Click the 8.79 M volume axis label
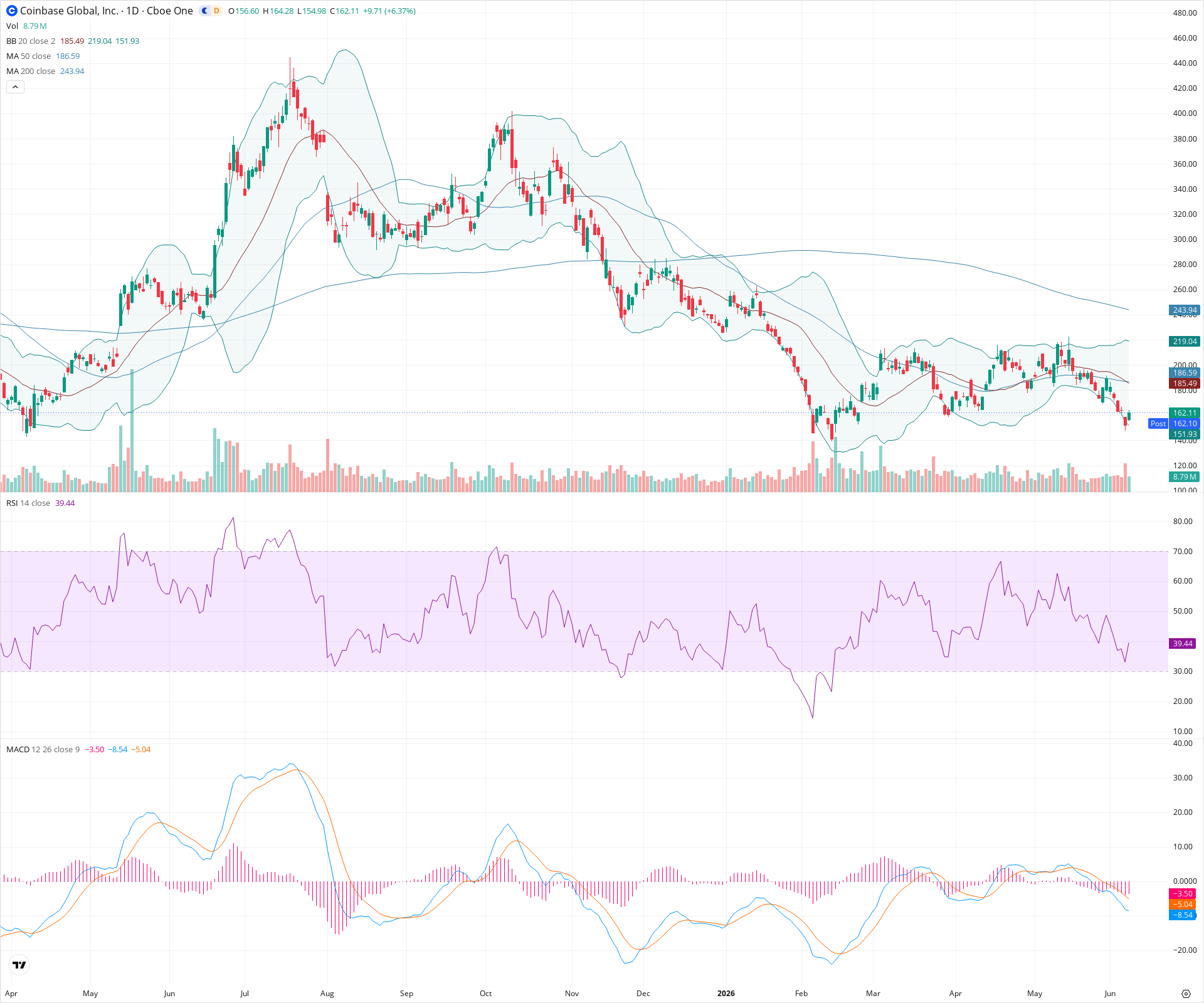 (x=1185, y=477)
